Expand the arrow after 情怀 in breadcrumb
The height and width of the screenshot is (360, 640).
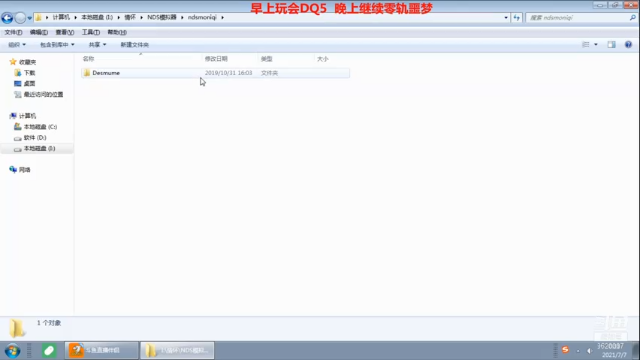tap(142, 18)
